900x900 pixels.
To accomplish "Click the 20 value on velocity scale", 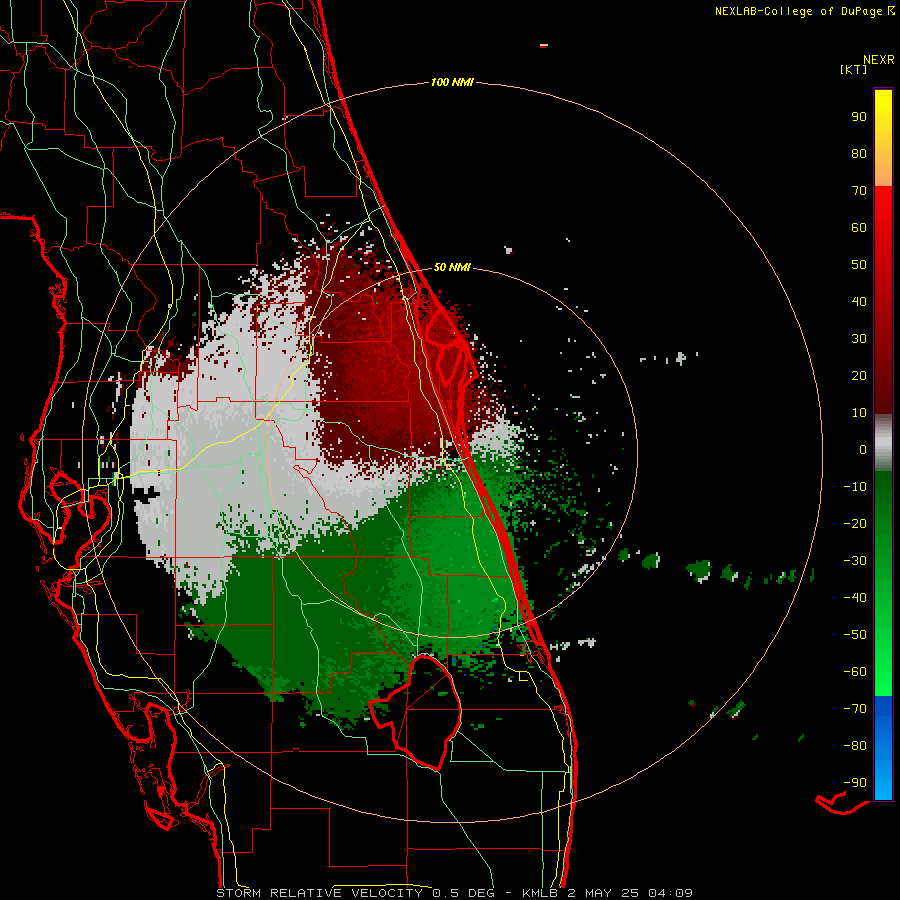I will [859, 375].
